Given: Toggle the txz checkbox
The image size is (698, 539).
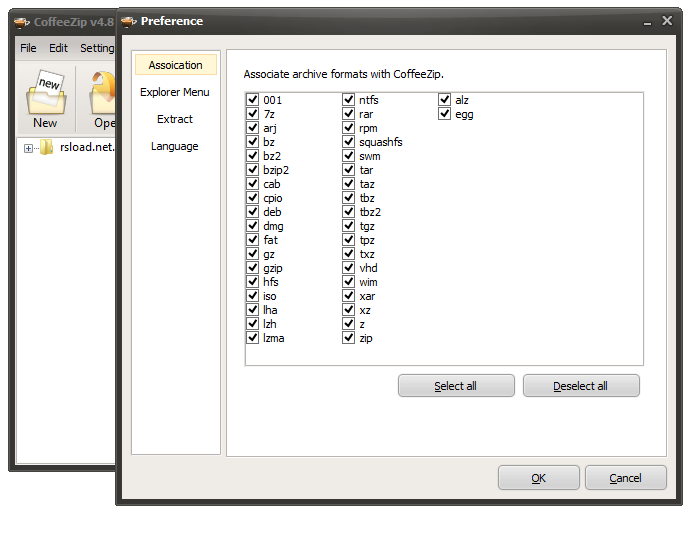Looking at the screenshot, I should 349,253.
